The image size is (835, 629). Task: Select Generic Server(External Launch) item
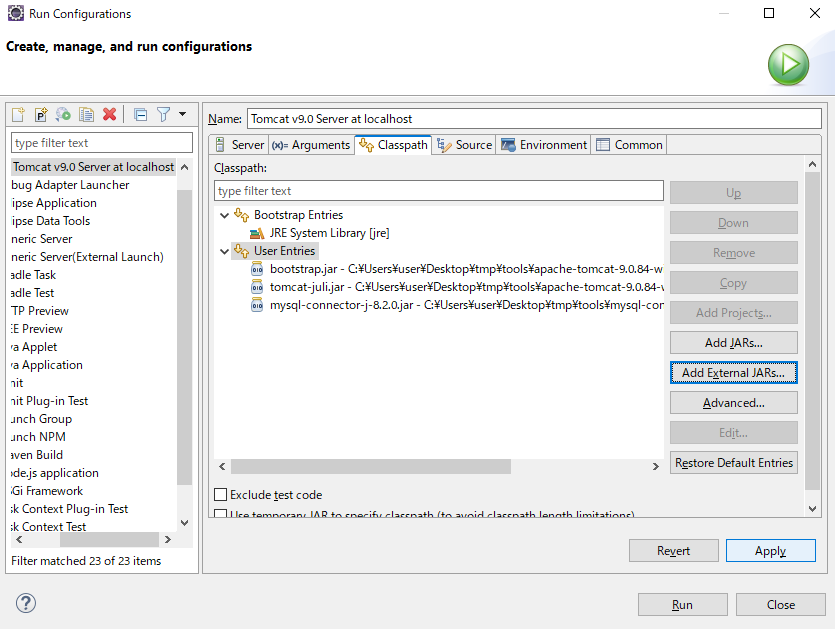[x=87, y=257]
